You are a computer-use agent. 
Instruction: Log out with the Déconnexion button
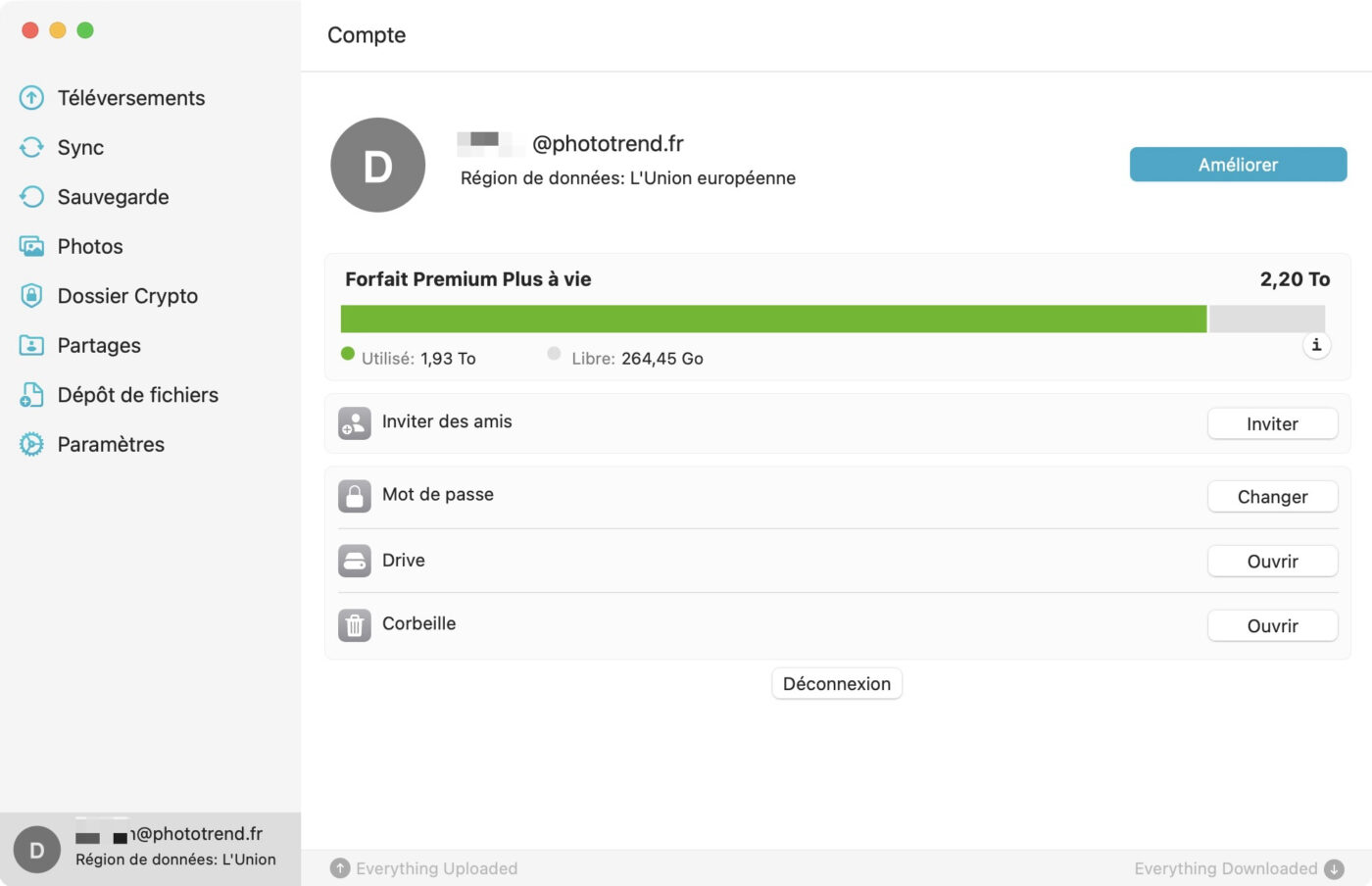(837, 684)
